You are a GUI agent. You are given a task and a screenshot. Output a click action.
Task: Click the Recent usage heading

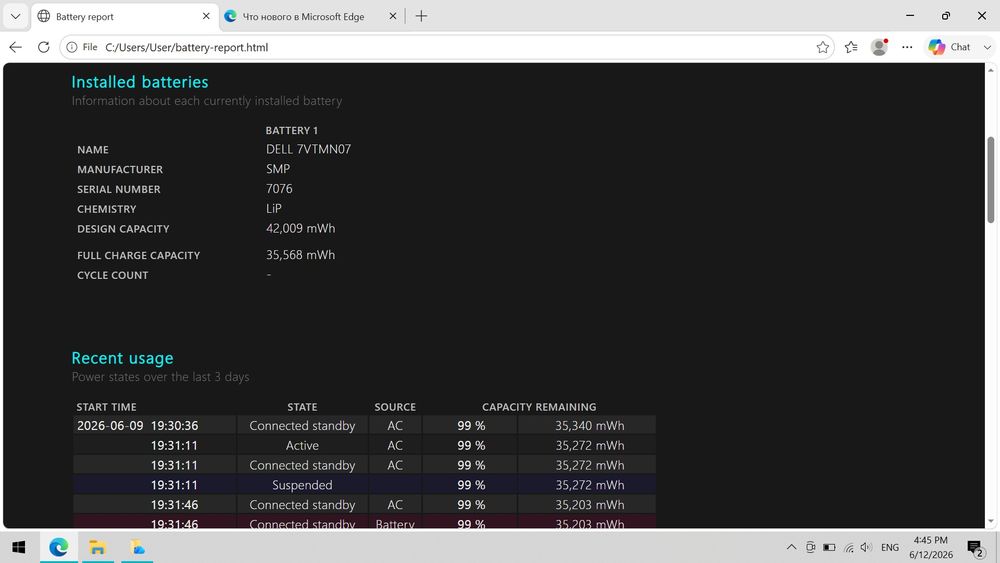point(122,358)
